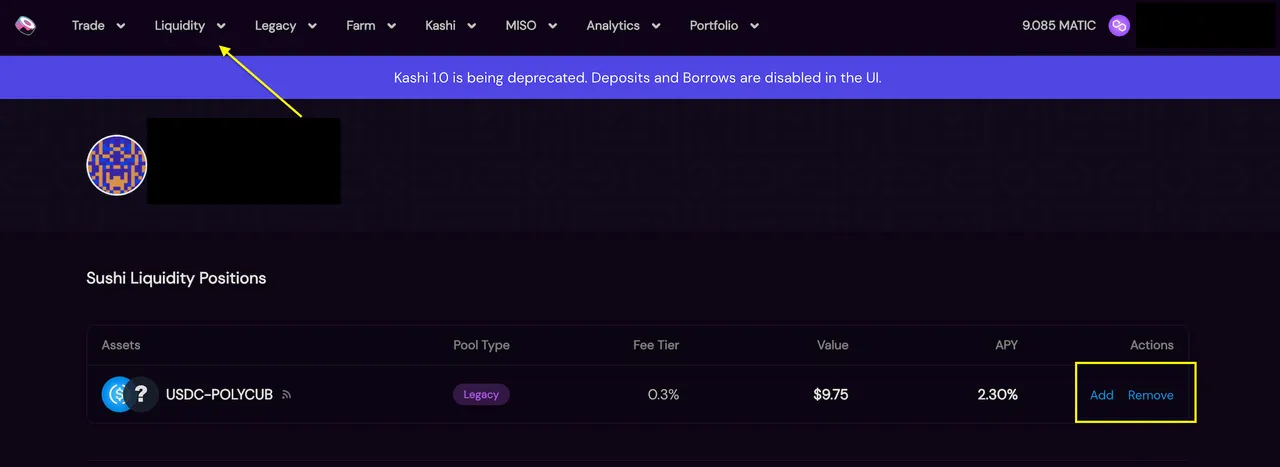
Task: Click the USDC-POLYCUB pair name
Action: 219,395
